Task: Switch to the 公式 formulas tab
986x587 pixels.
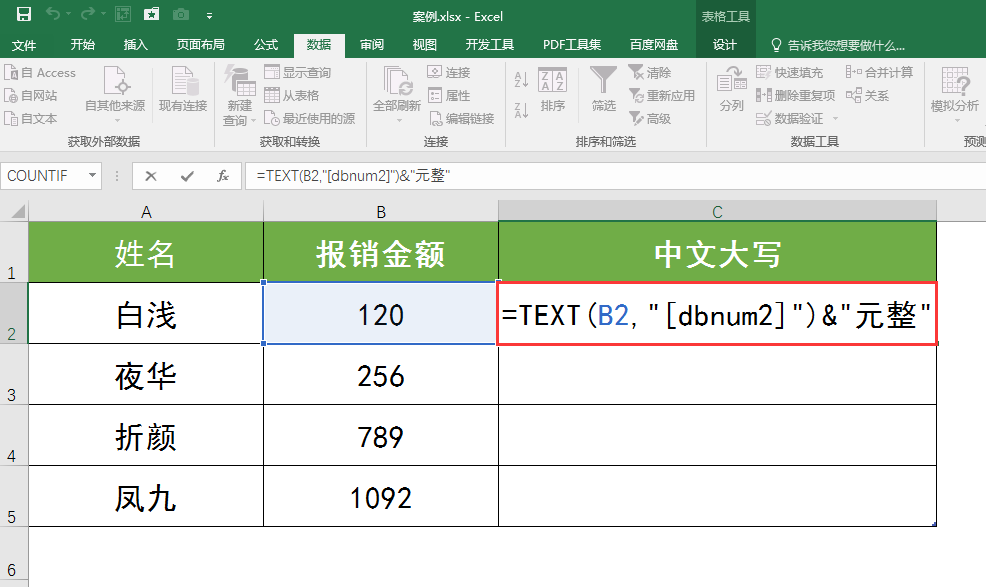Action: (x=266, y=45)
